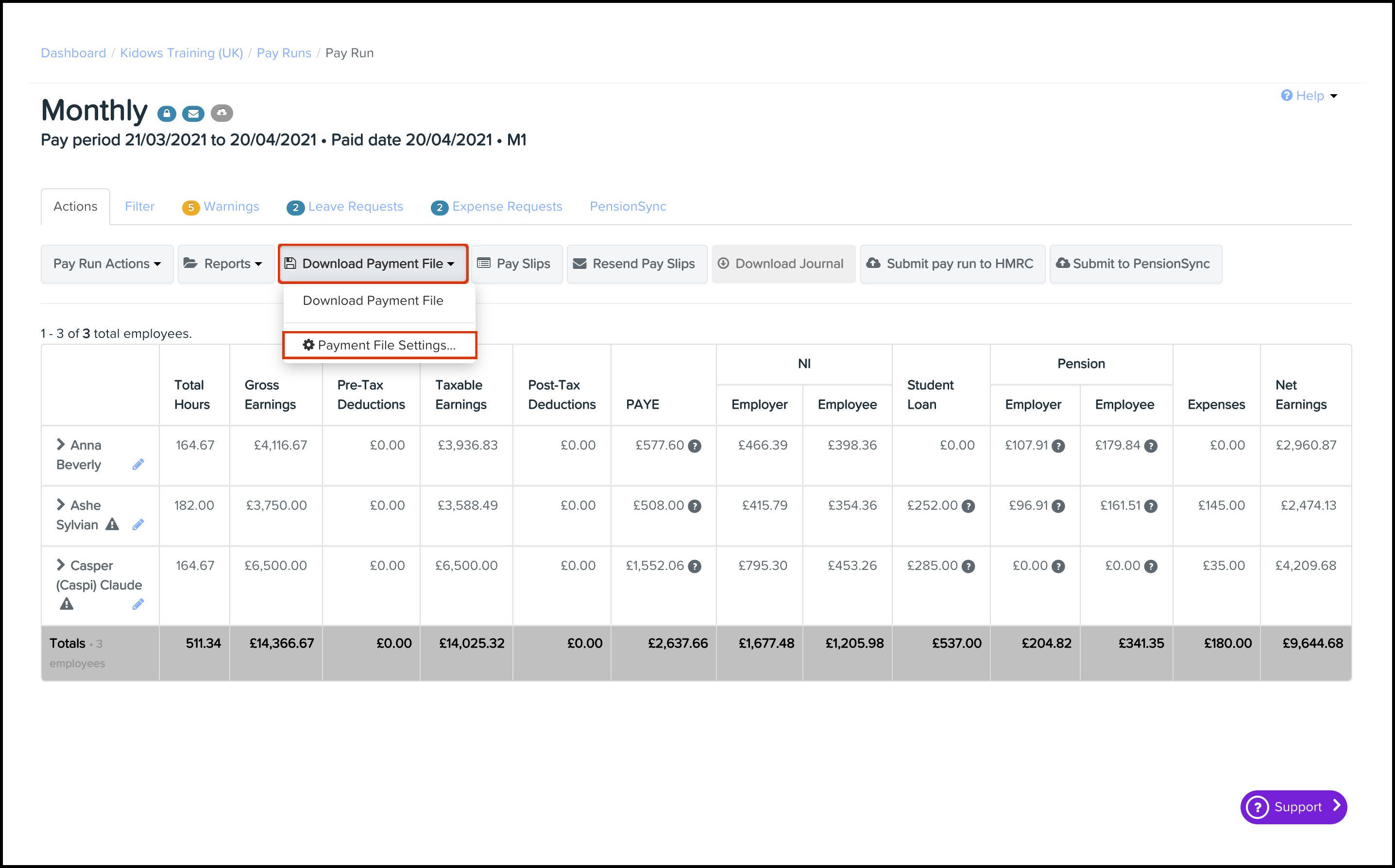Choose Download Payment File from dropdown menu
Image resolution: width=1395 pixels, height=868 pixels.
373,300
